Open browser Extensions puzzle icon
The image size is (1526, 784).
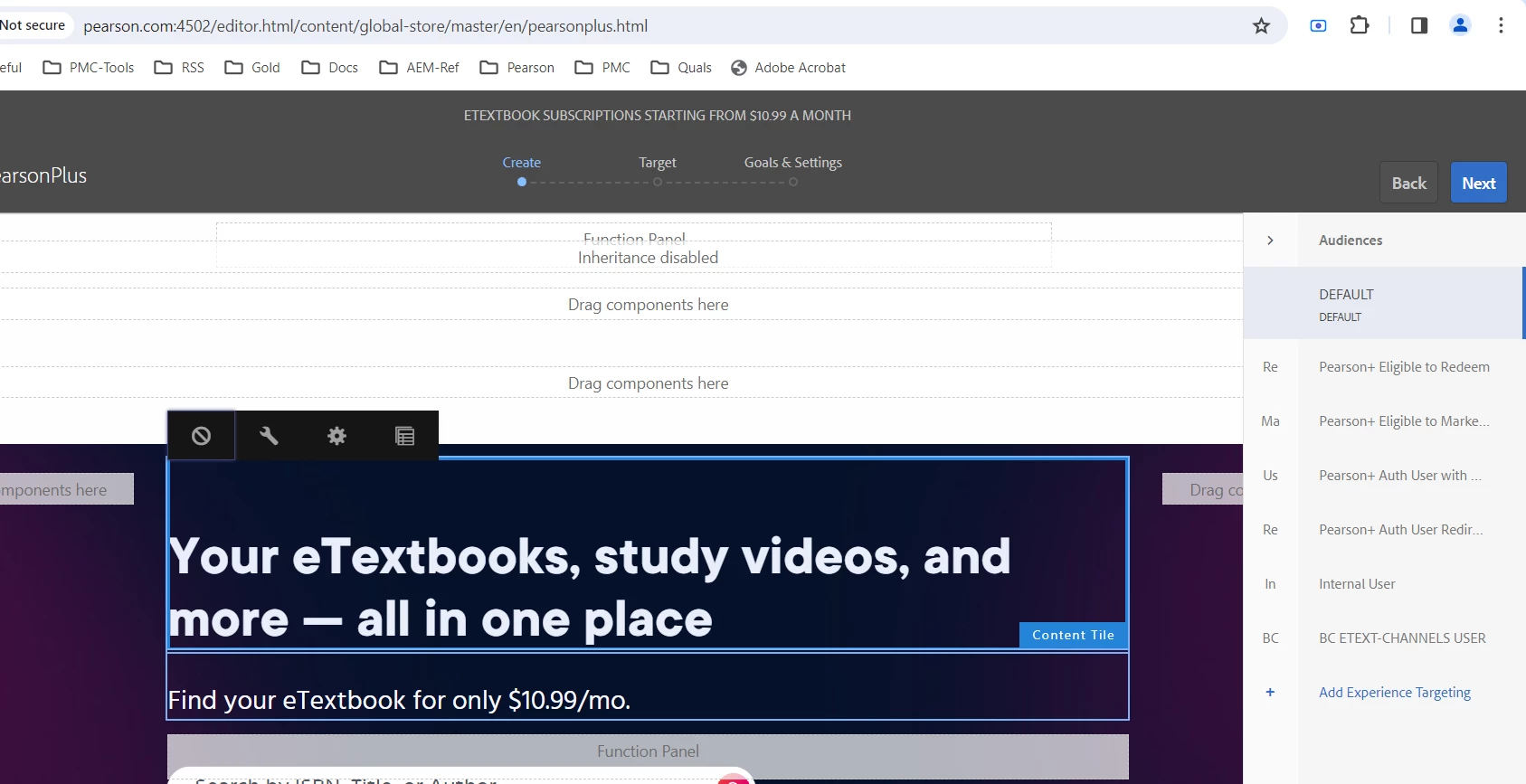(x=1359, y=25)
